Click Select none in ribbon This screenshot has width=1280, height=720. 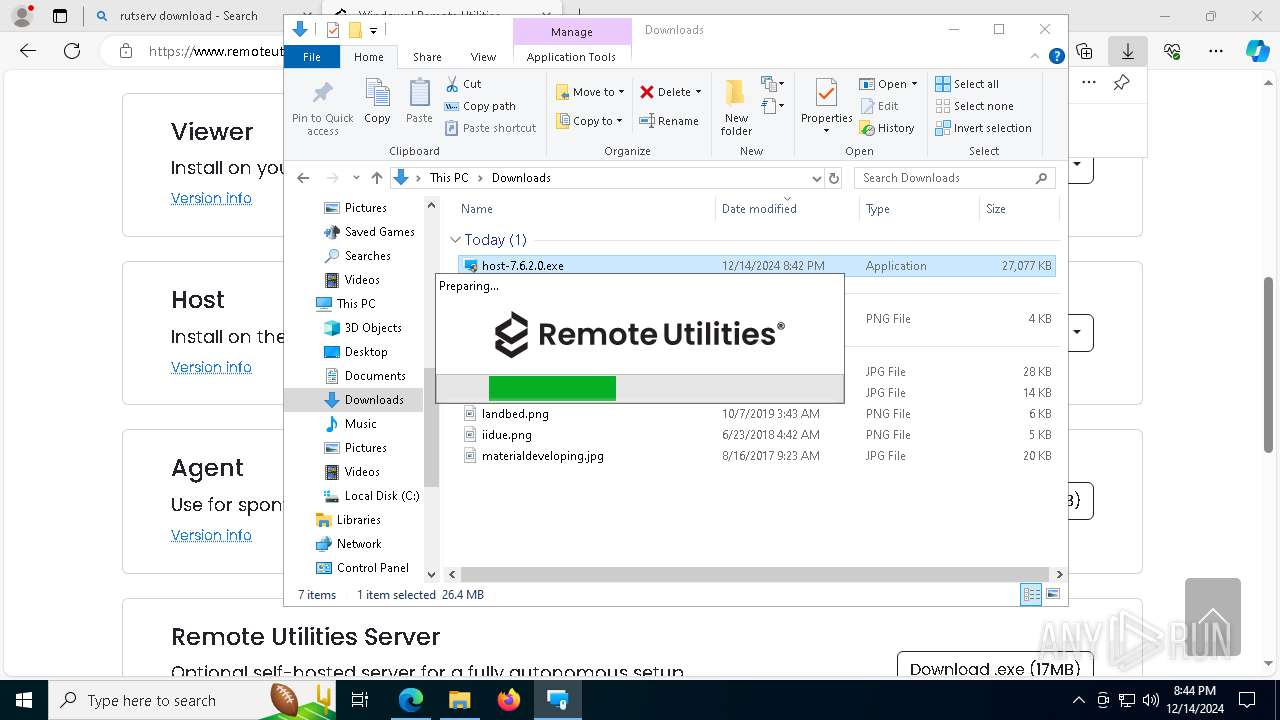[974, 106]
